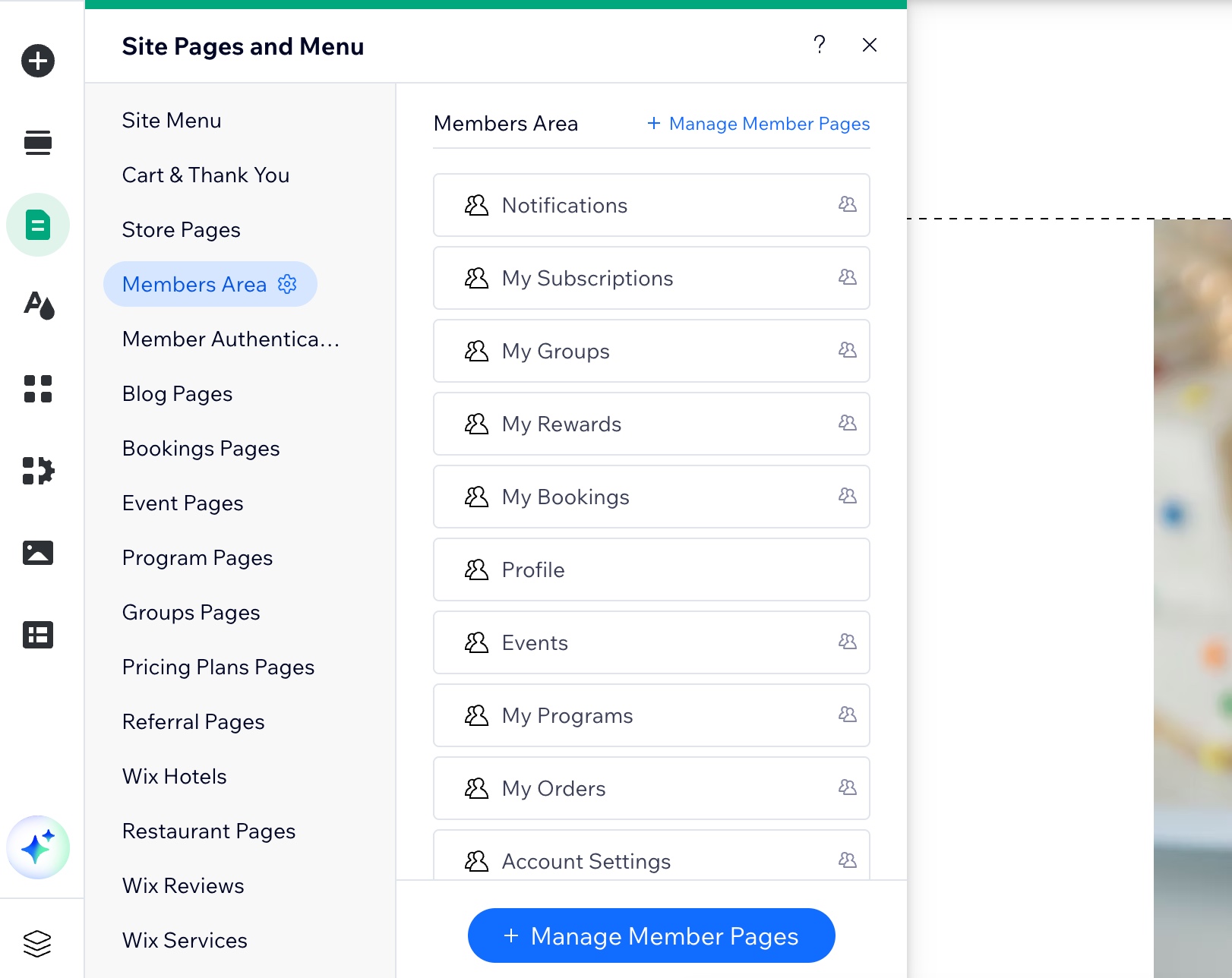Select Bookings Pages category
The image size is (1232, 978).
click(201, 448)
